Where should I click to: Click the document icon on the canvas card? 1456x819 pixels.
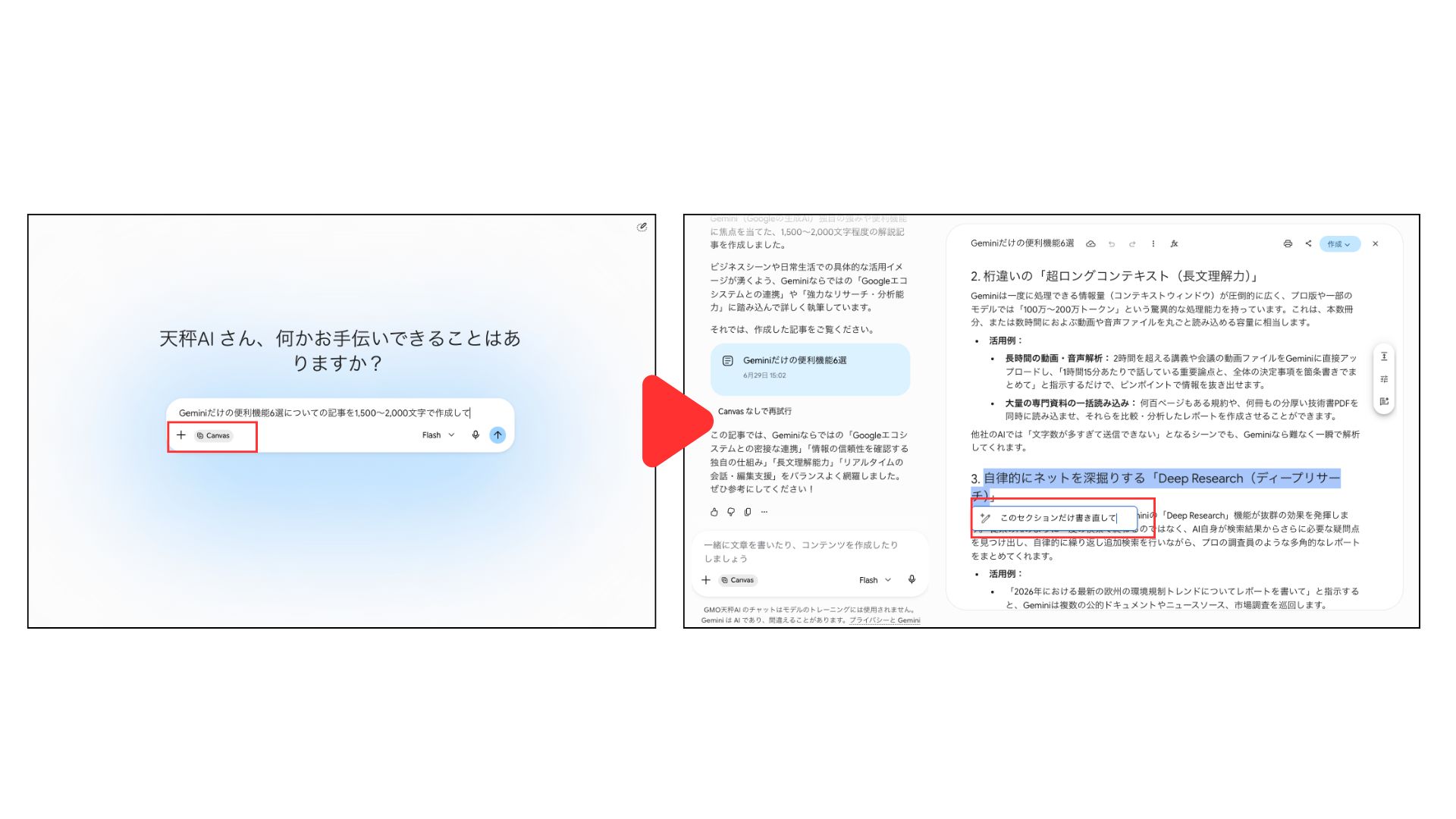(x=728, y=361)
